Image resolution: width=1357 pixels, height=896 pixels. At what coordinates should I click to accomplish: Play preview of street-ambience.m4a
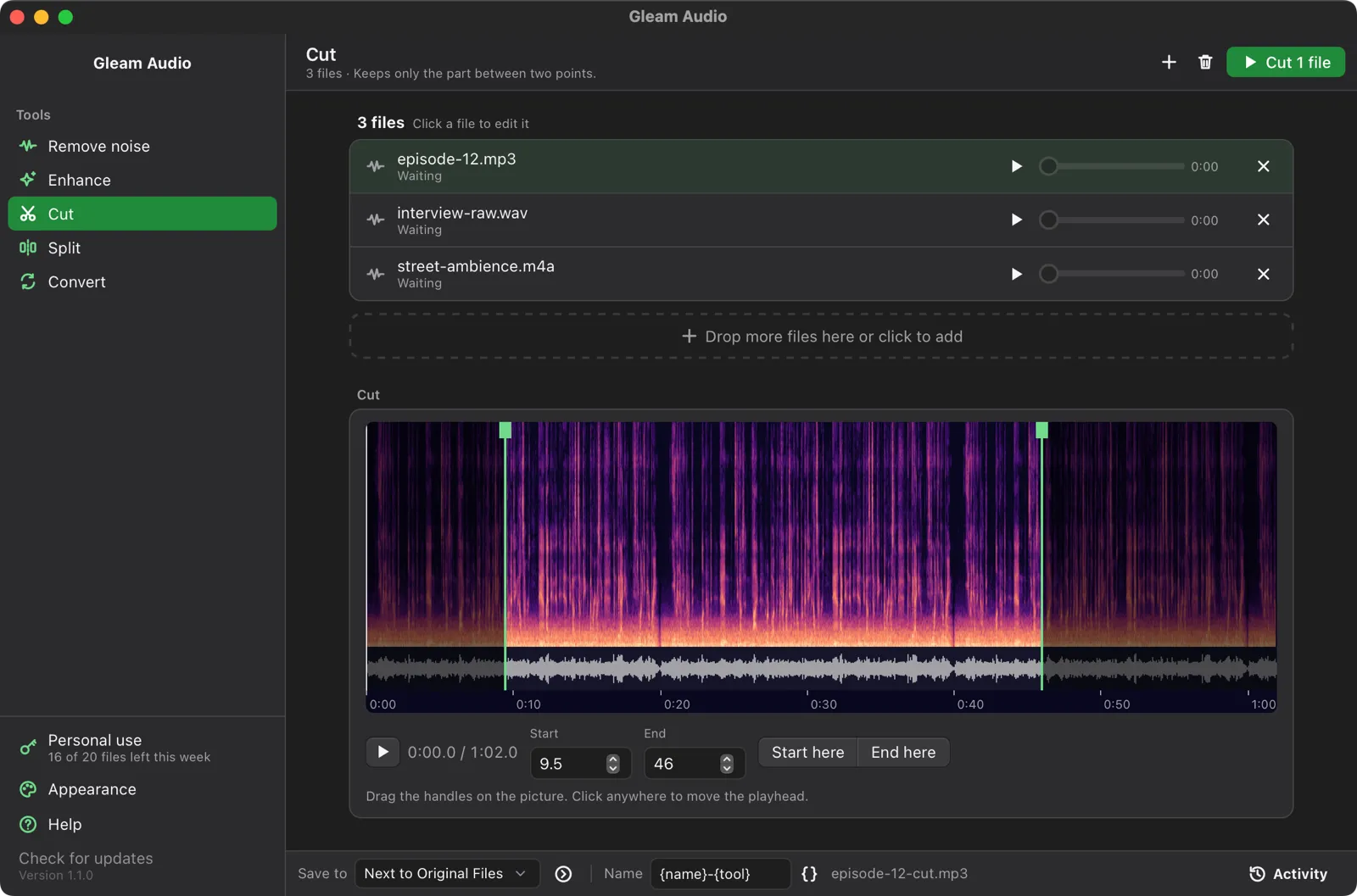point(1016,274)
